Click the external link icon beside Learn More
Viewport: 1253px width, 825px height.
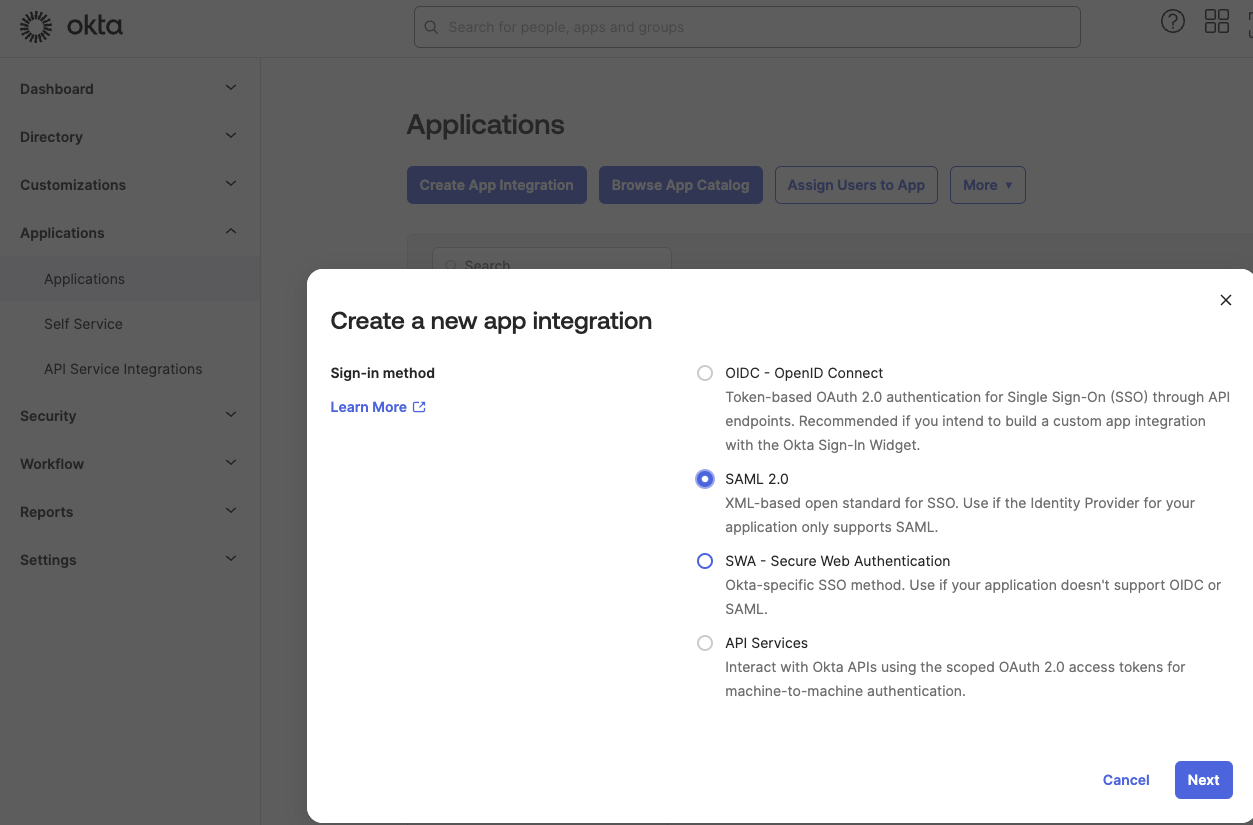pyautogui.click(x=419, y=407)
